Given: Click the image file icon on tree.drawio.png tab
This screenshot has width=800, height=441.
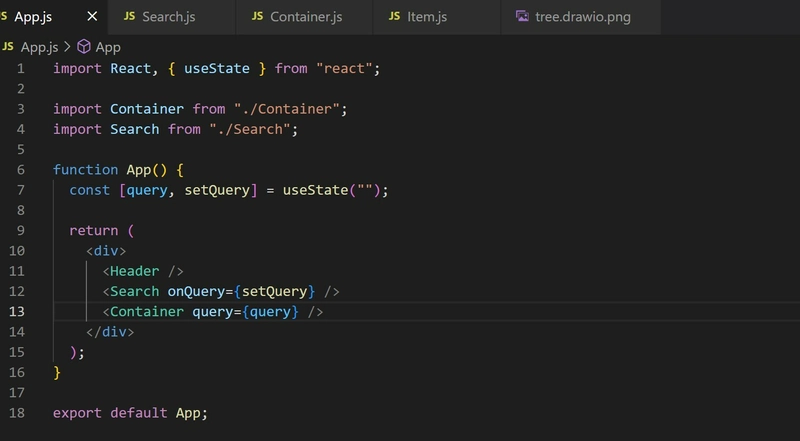Looking at the screenshot, I should point(522,16).
